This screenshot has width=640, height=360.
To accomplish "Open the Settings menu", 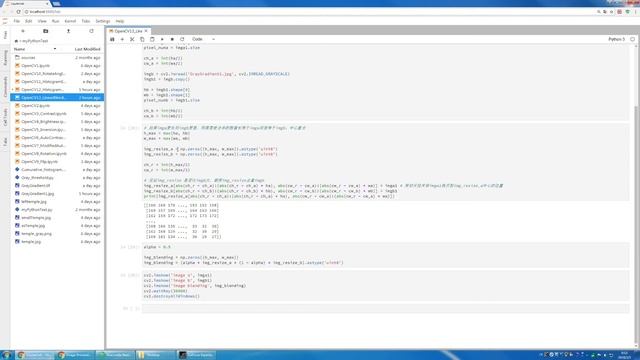I will click(x=103, y=21).
